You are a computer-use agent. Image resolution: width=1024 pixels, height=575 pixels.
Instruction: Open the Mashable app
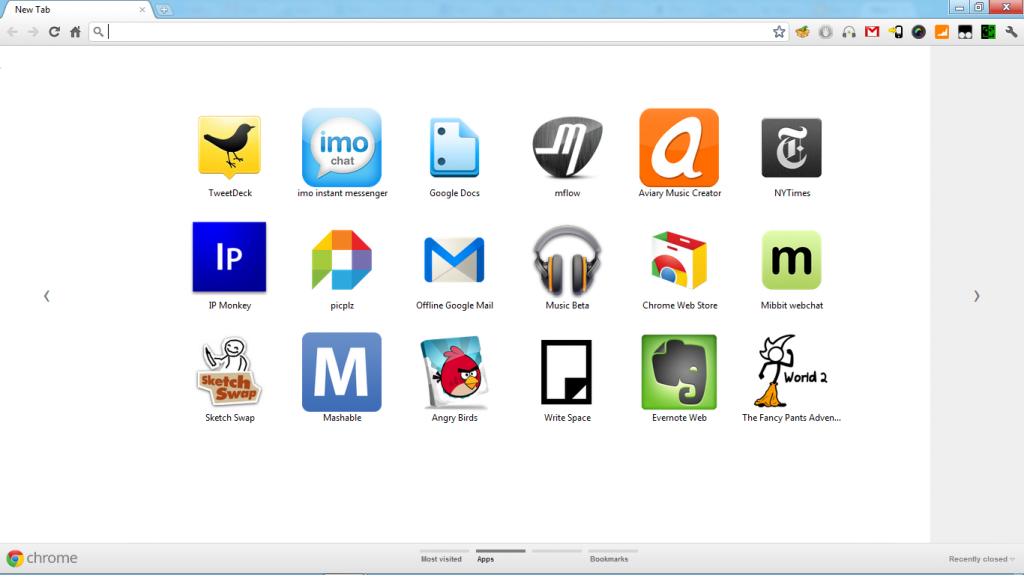coord(342,372)
